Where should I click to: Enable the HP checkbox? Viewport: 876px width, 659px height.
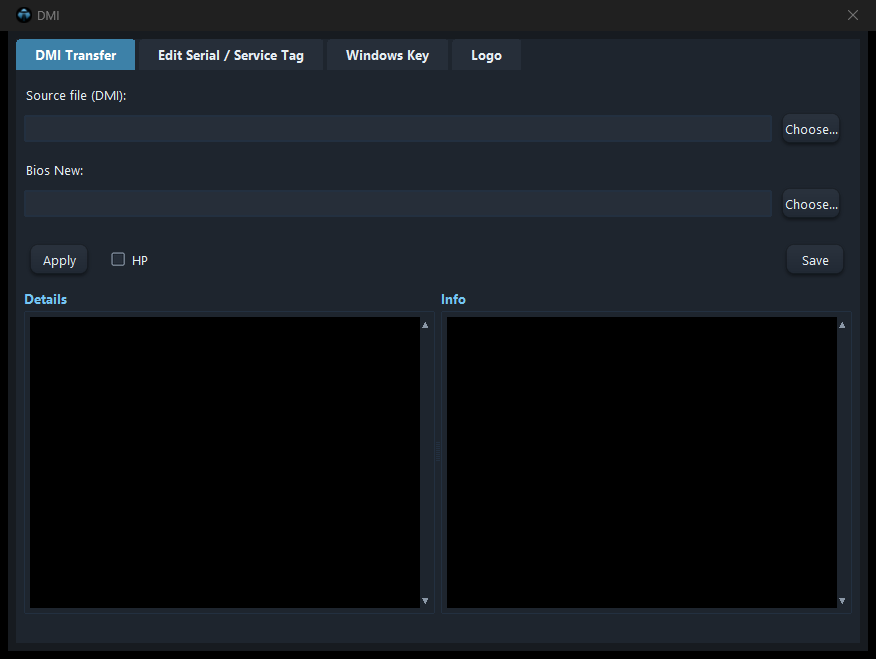point(118,259)
